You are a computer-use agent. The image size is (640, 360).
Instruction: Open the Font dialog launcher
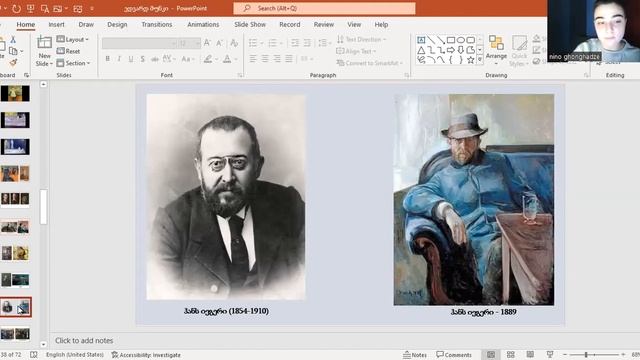click(x=240, y=75)
